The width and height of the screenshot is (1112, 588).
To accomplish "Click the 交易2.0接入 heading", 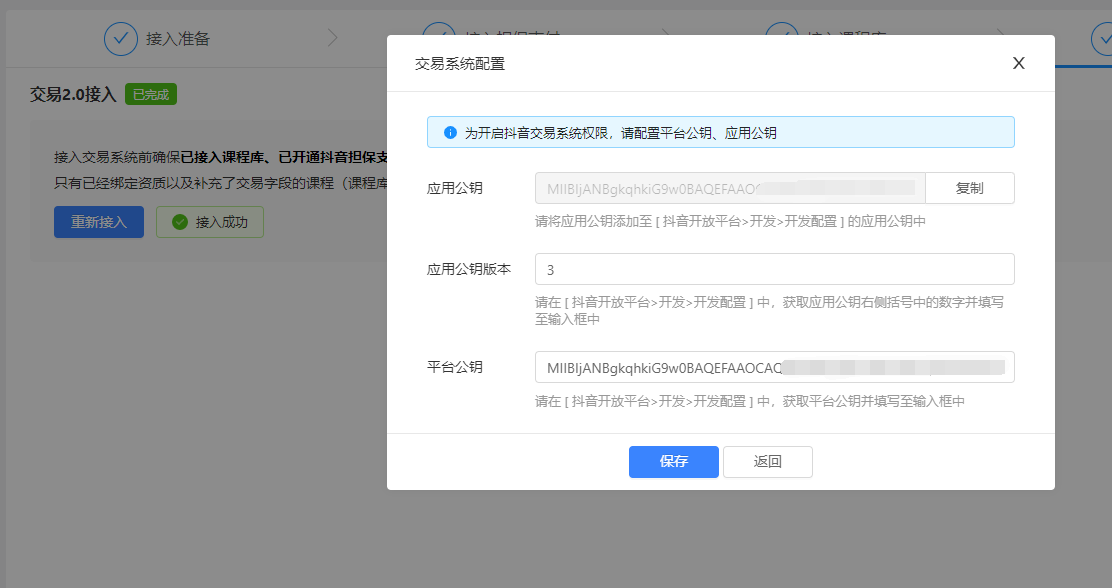I will pos(73,94).
